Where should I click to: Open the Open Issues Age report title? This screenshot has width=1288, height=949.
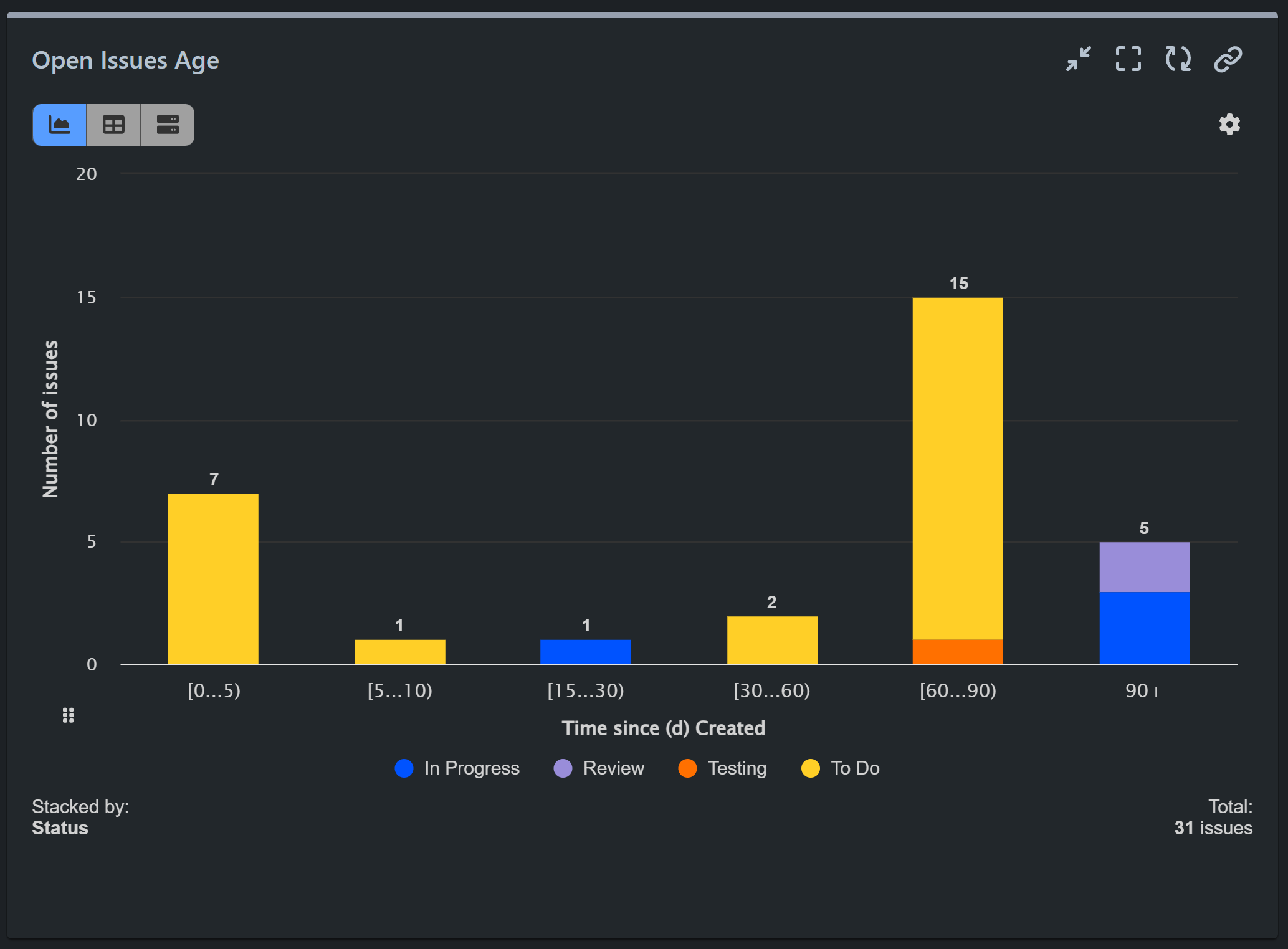pos(125,60)
